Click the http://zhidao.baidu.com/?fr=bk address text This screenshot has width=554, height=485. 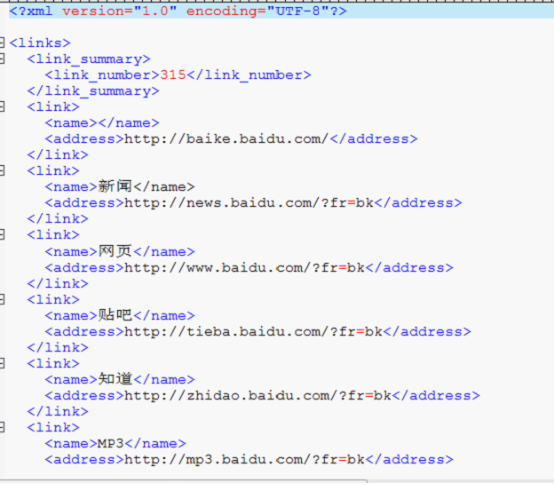pyautogui.click(x=258, y=396)
